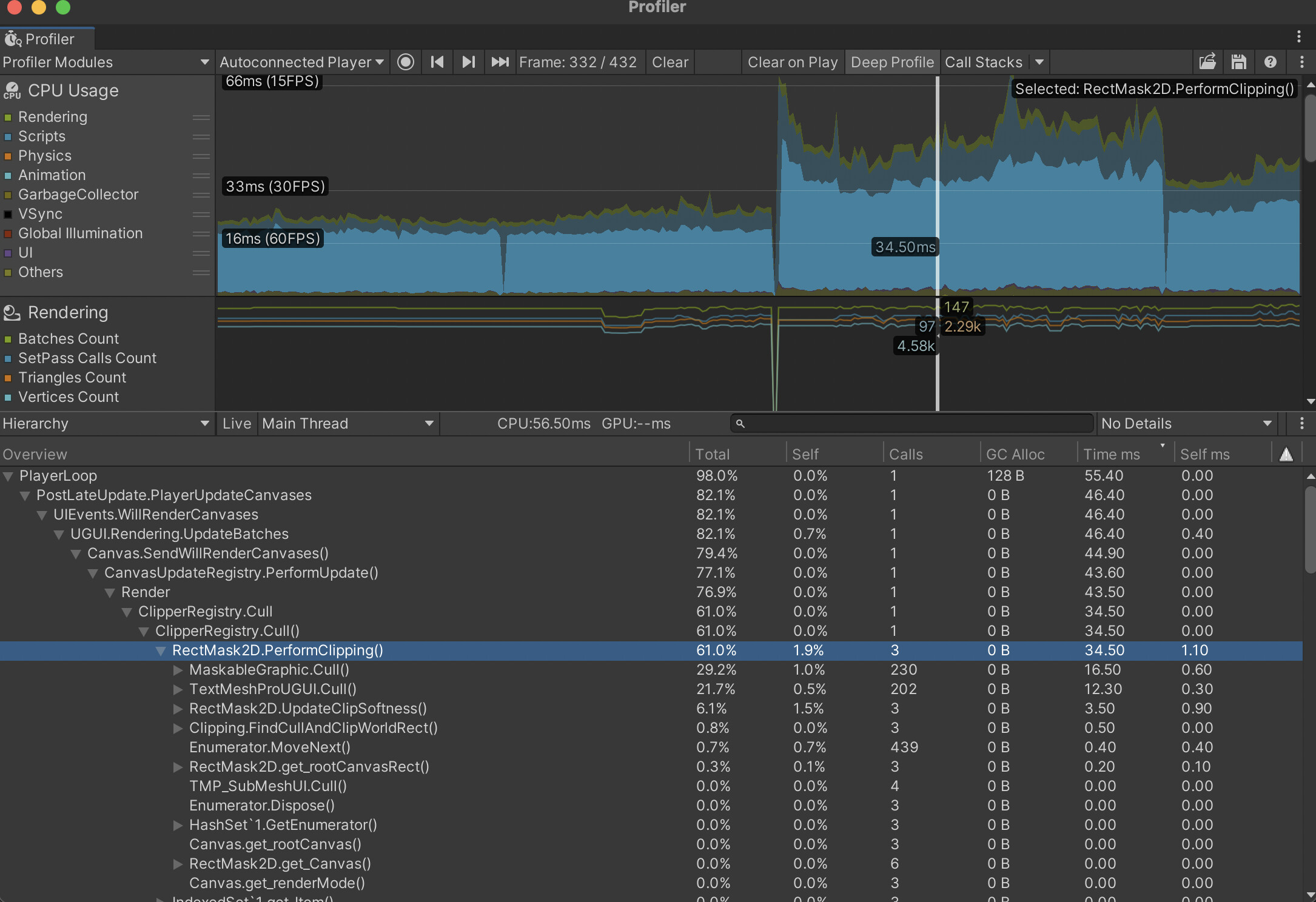Image resolution: width=1316 pixels, height=902 pixels.
Task: Toggle Call Stacks recording
Action: coord(983,62)
